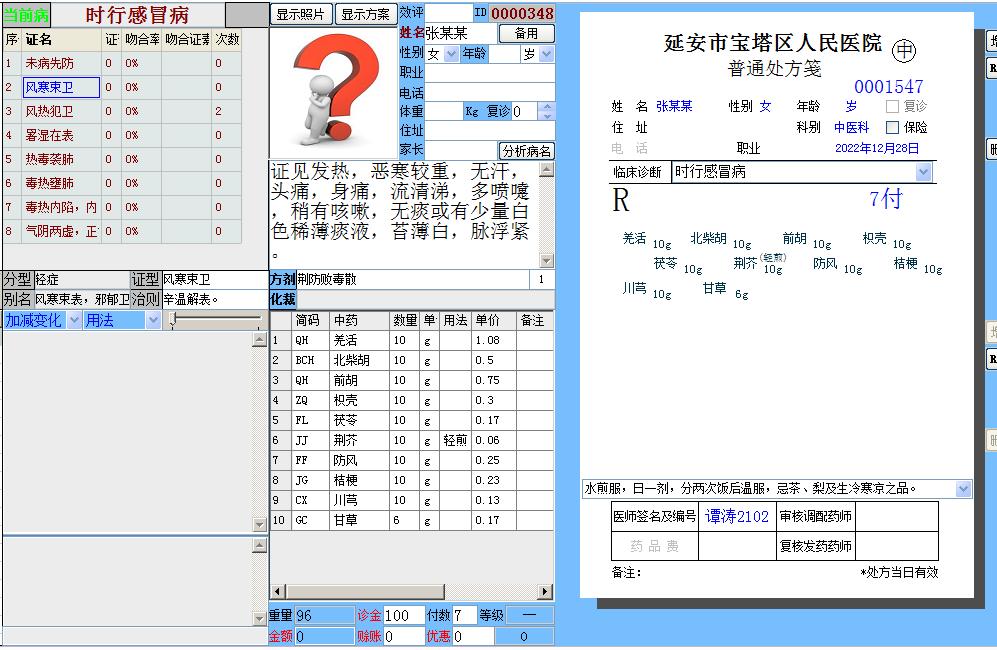The image size is (997, 650).
Task: Increase 复诊 count with the up arrow
Action: click(545, 106)
